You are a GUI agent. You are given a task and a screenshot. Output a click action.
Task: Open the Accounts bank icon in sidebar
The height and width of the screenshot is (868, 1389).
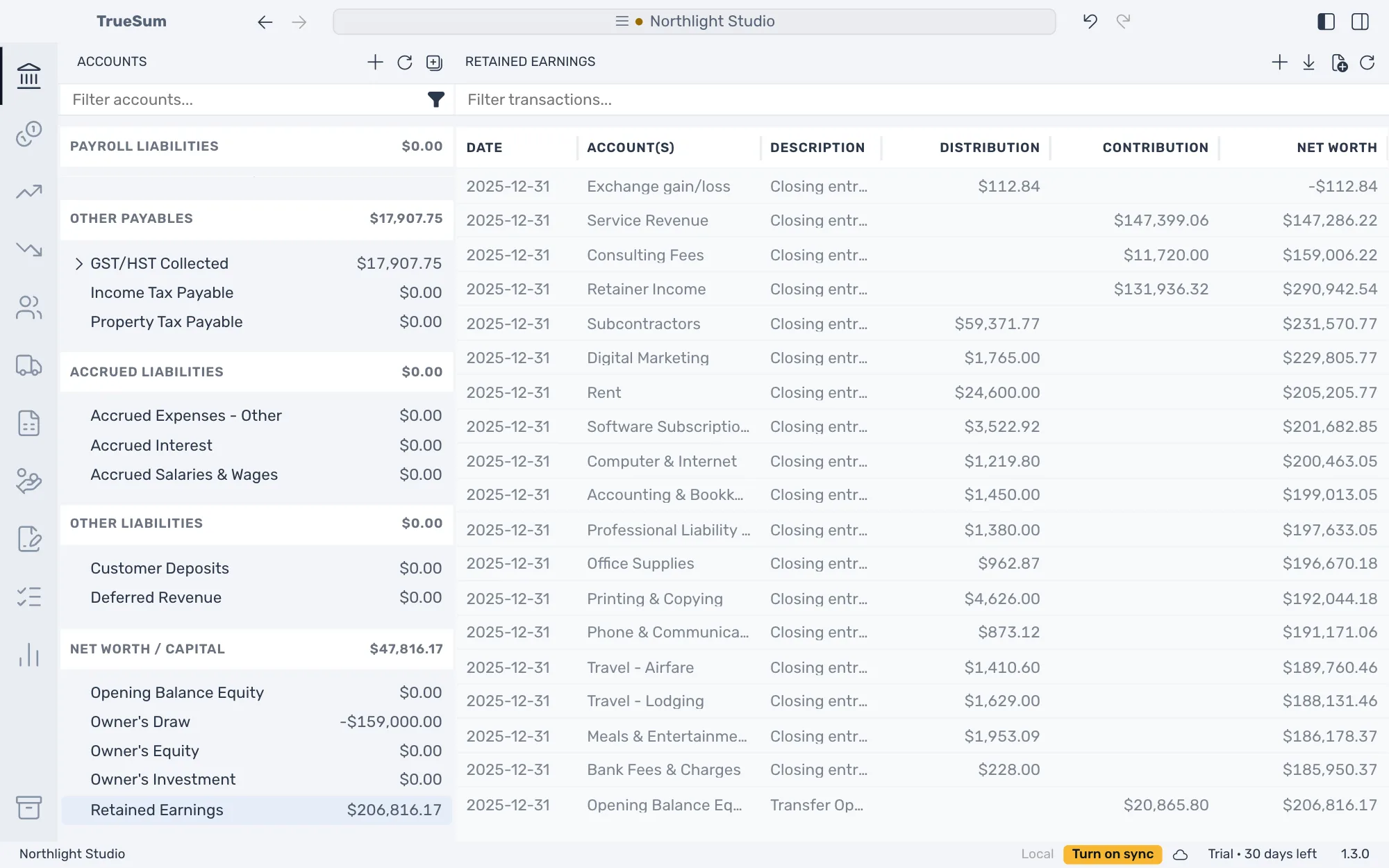click(28, 76)
